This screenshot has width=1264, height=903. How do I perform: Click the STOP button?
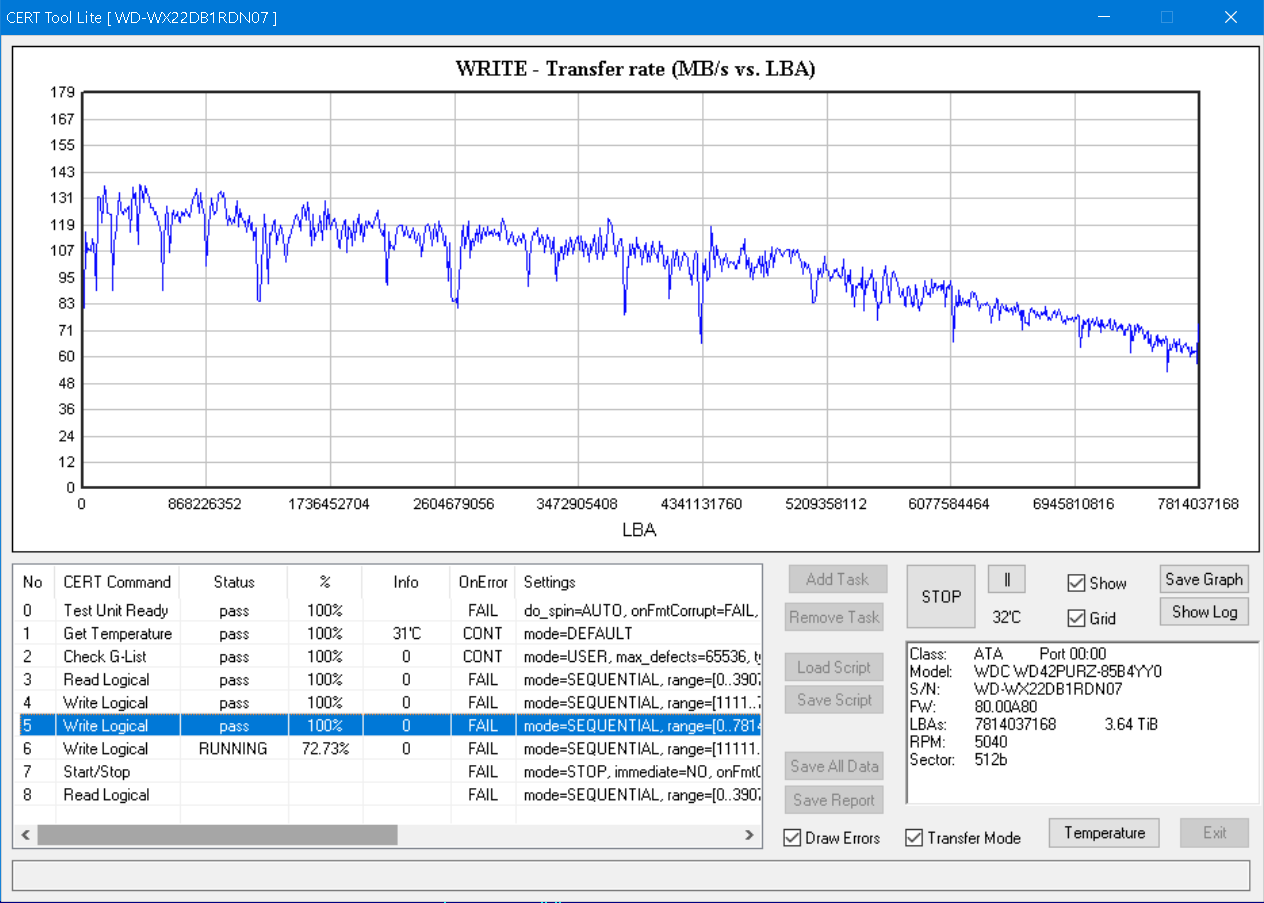point(940,597)
